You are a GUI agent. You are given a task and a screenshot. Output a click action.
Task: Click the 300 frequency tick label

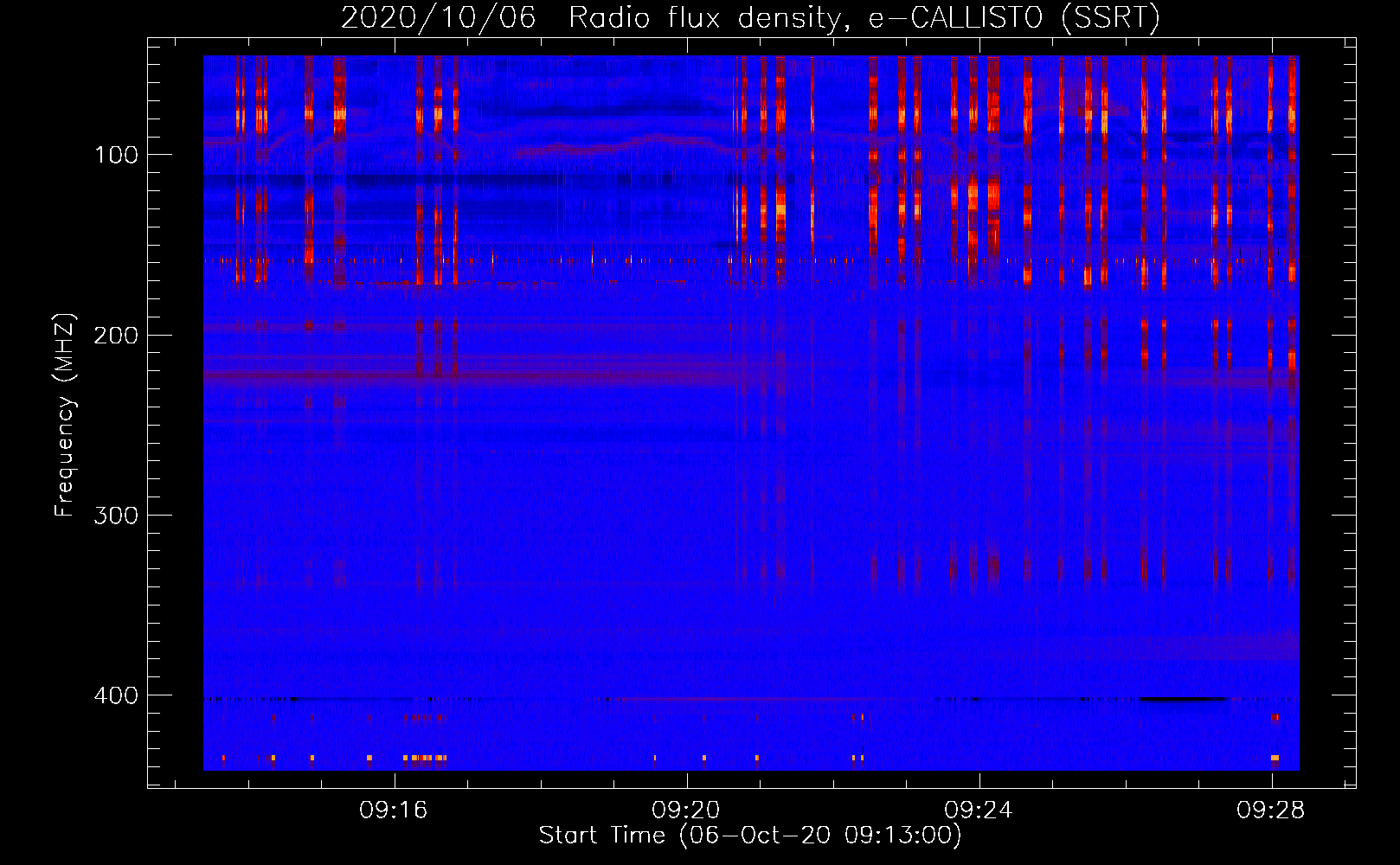[x=116, y=516]
